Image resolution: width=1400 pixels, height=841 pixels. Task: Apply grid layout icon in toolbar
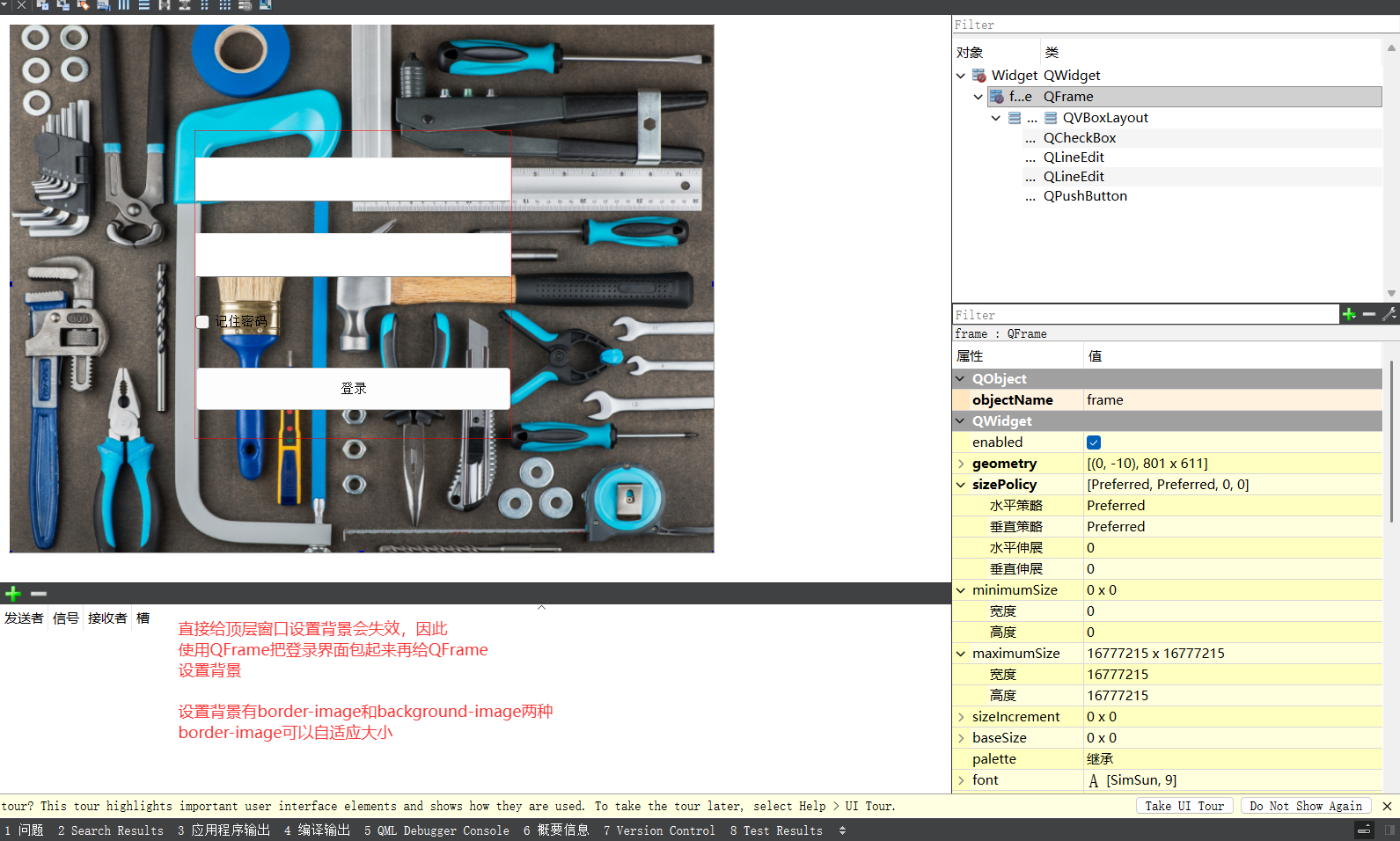click(x=224, y=5)
